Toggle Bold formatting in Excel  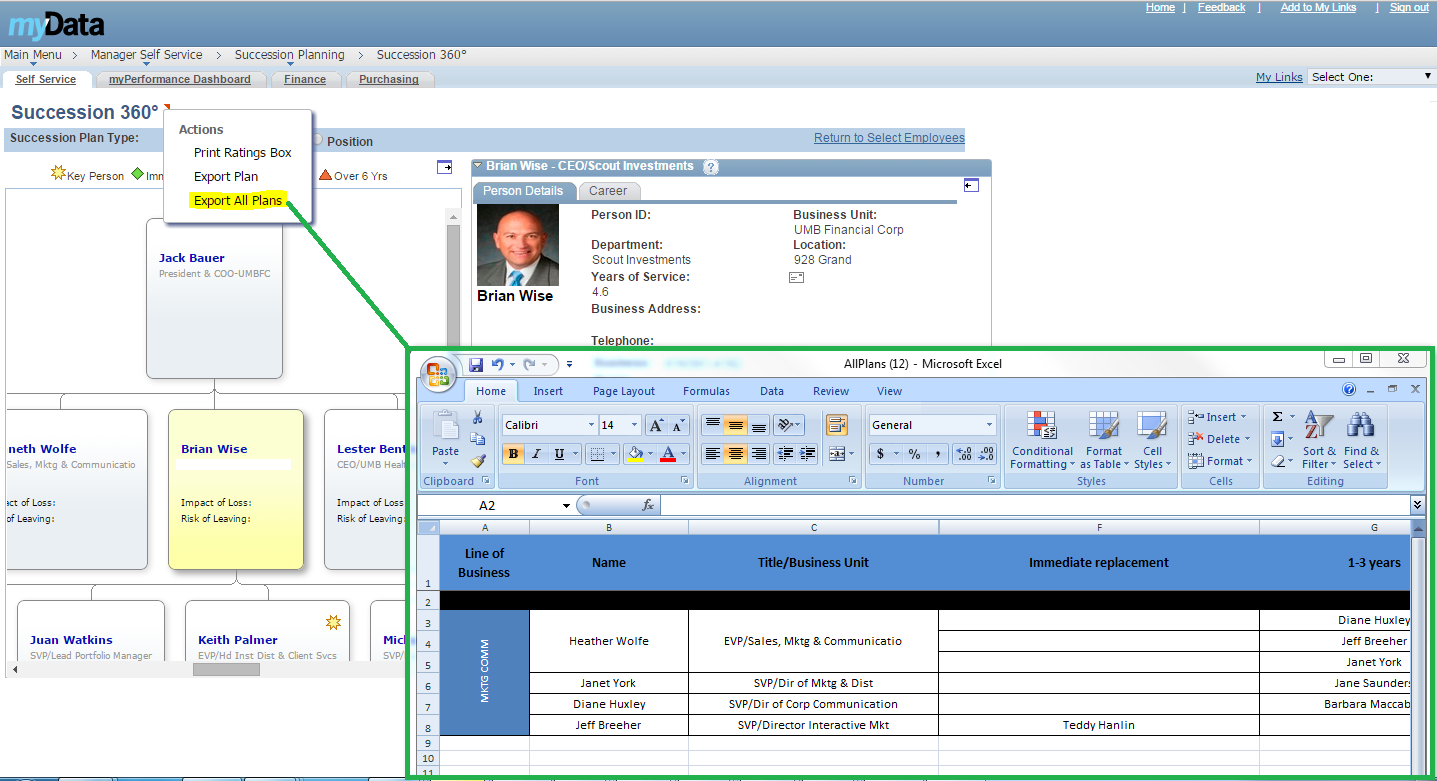click(x=513, y=454)
